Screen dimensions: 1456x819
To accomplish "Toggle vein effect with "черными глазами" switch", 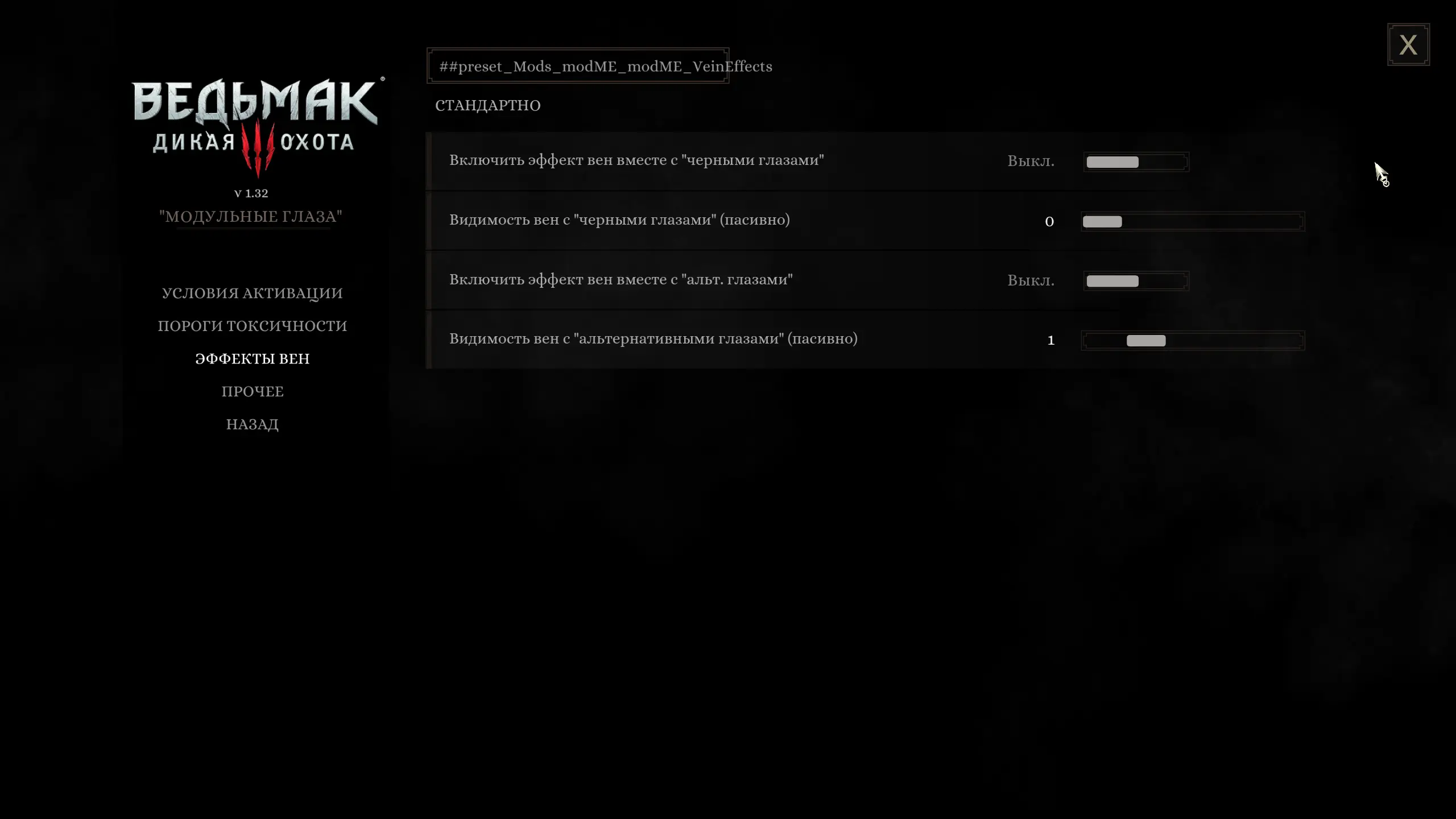I will coord(1136,162).
